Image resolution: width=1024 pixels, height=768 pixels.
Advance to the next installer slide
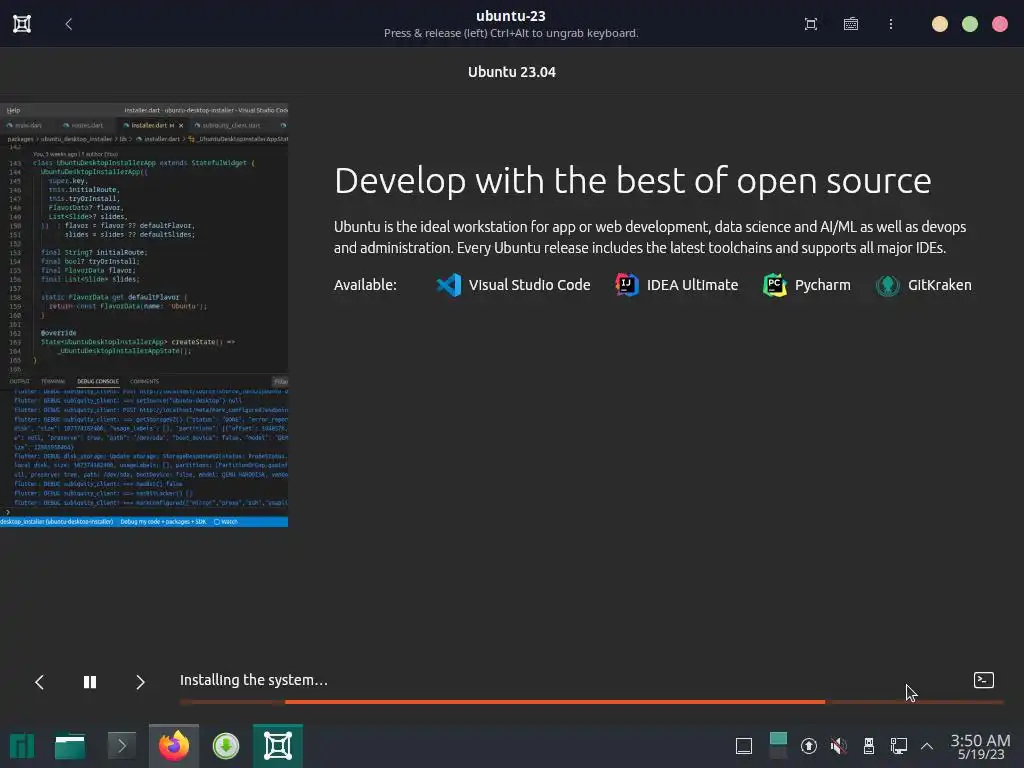[x=140, y=682]
